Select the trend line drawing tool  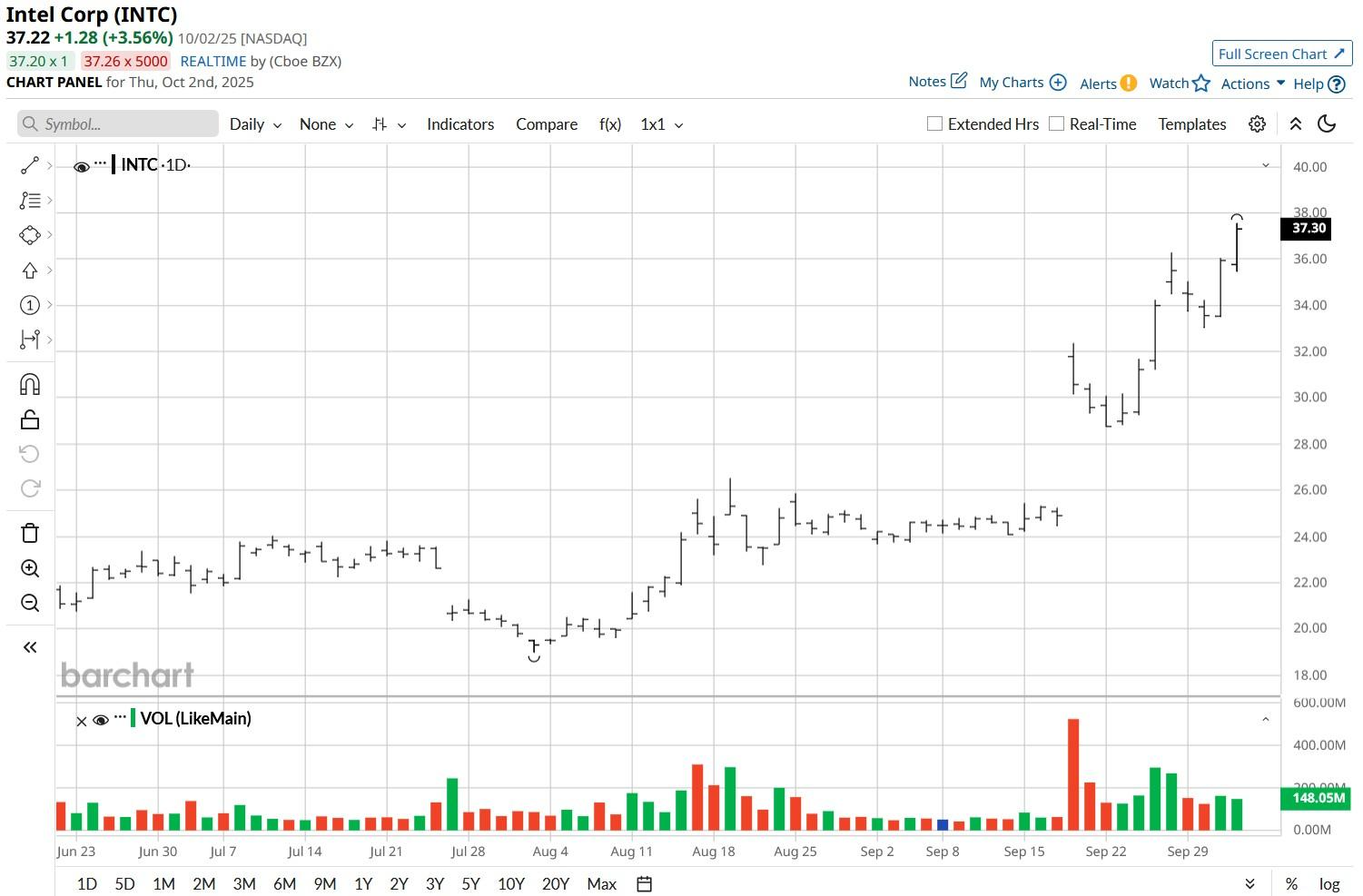coord(30,165)
